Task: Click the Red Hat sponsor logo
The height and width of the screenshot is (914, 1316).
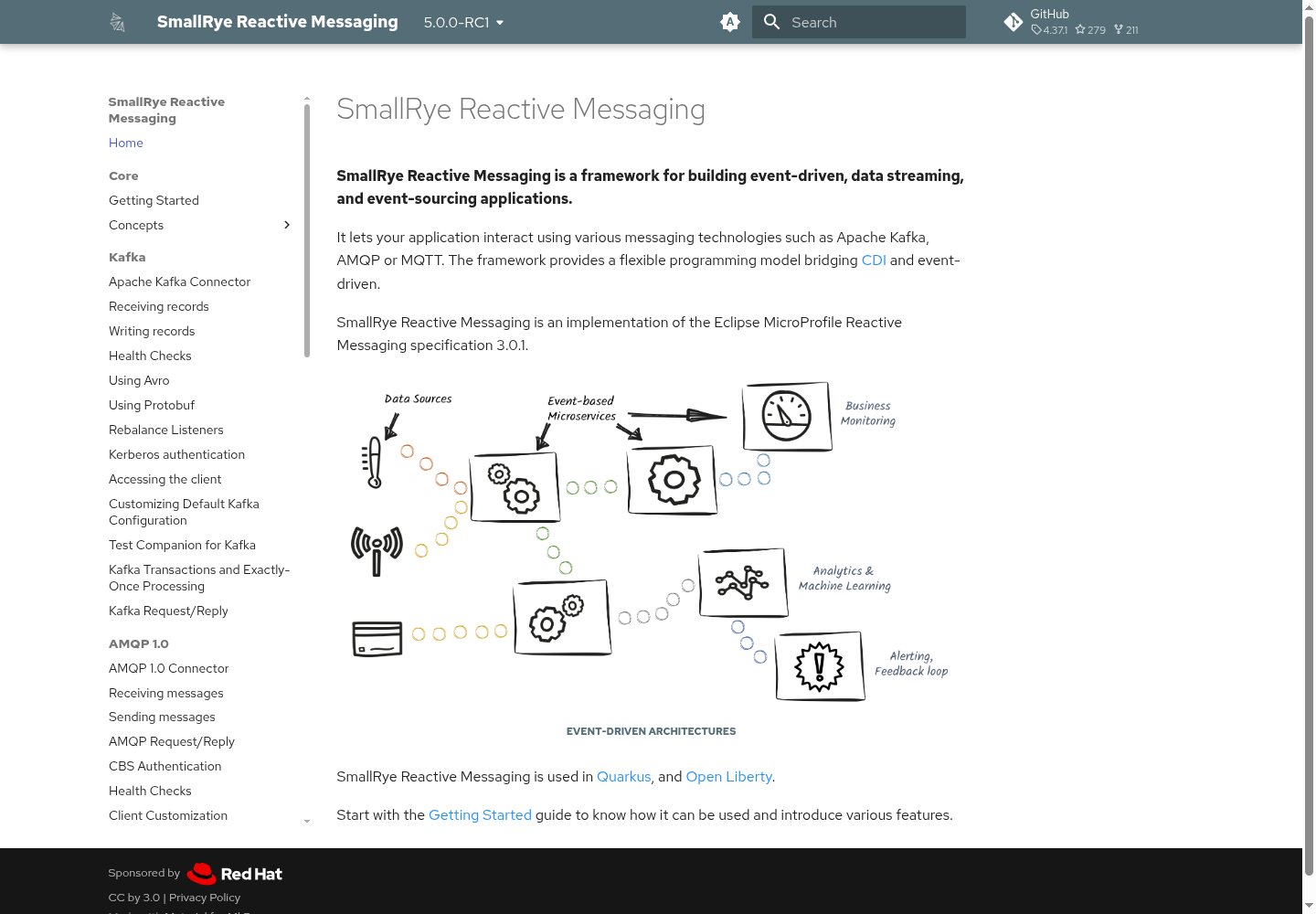Action: (x=235, y=874)
